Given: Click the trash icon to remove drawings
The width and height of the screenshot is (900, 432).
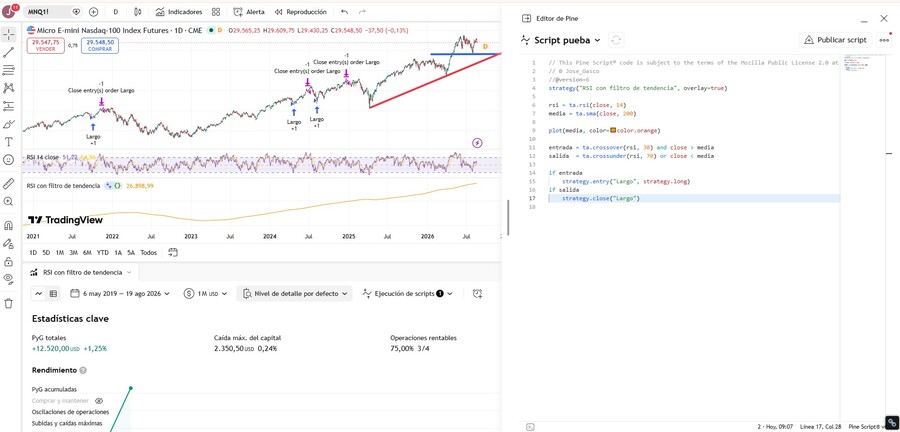Looking at the screenshot, I should [x=9, y=303].
